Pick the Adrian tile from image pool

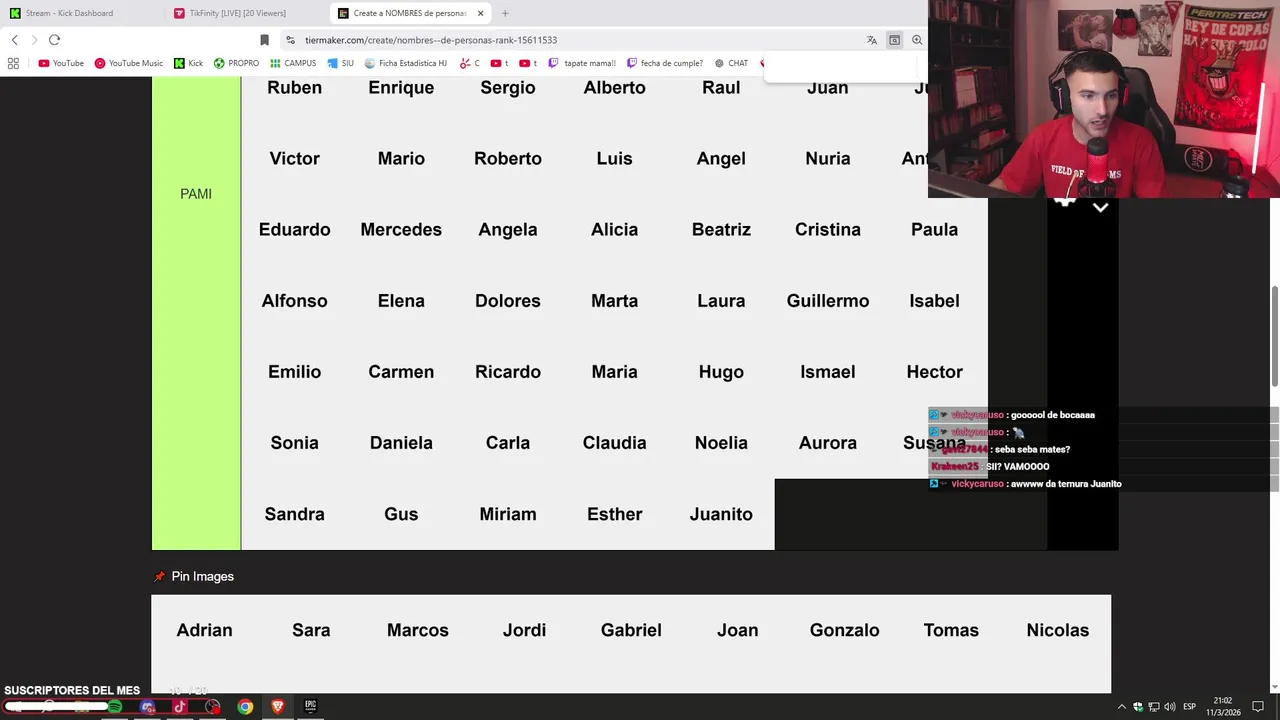[x=204, y=630]
